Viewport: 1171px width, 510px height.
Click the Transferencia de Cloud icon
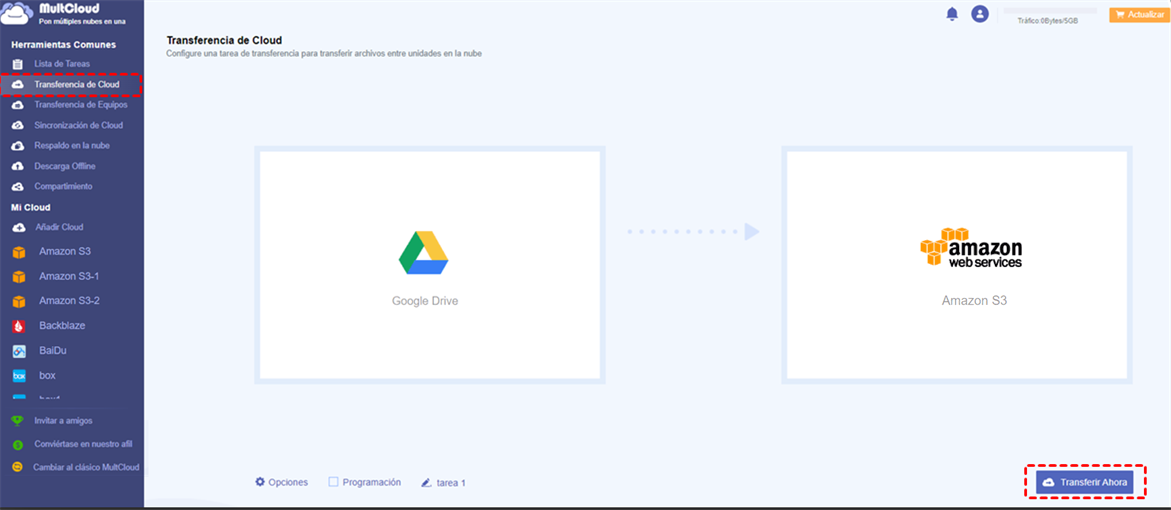[x=18, y=85]
